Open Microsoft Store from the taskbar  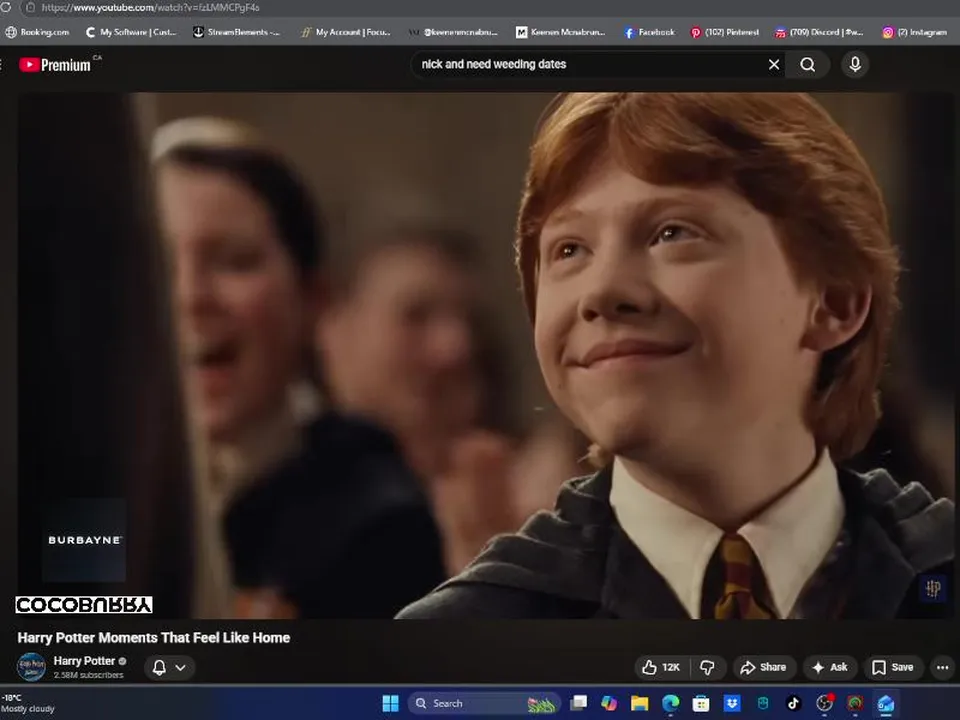(701, 703)
